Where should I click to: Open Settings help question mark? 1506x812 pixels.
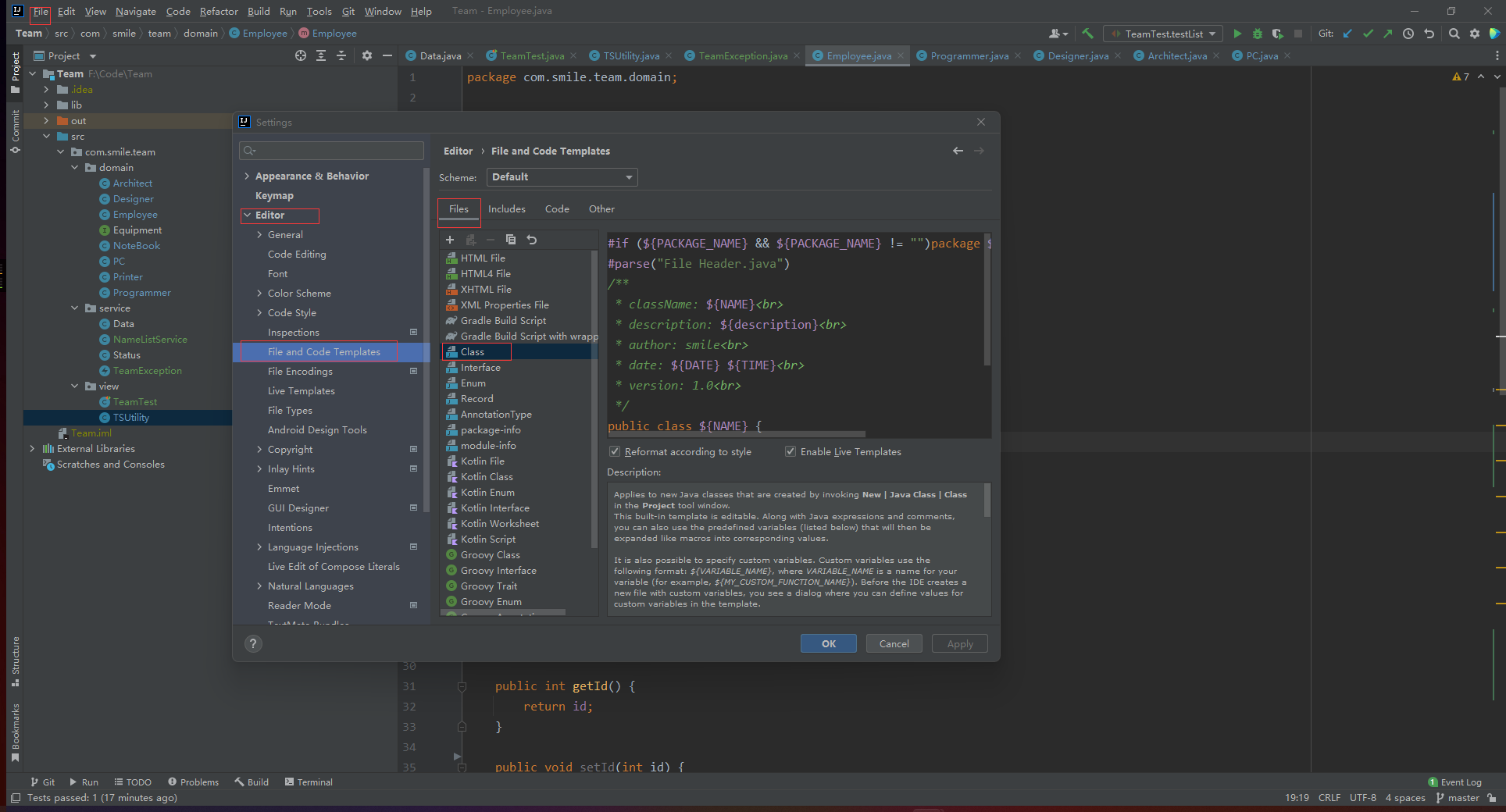[x=253, y=643]
